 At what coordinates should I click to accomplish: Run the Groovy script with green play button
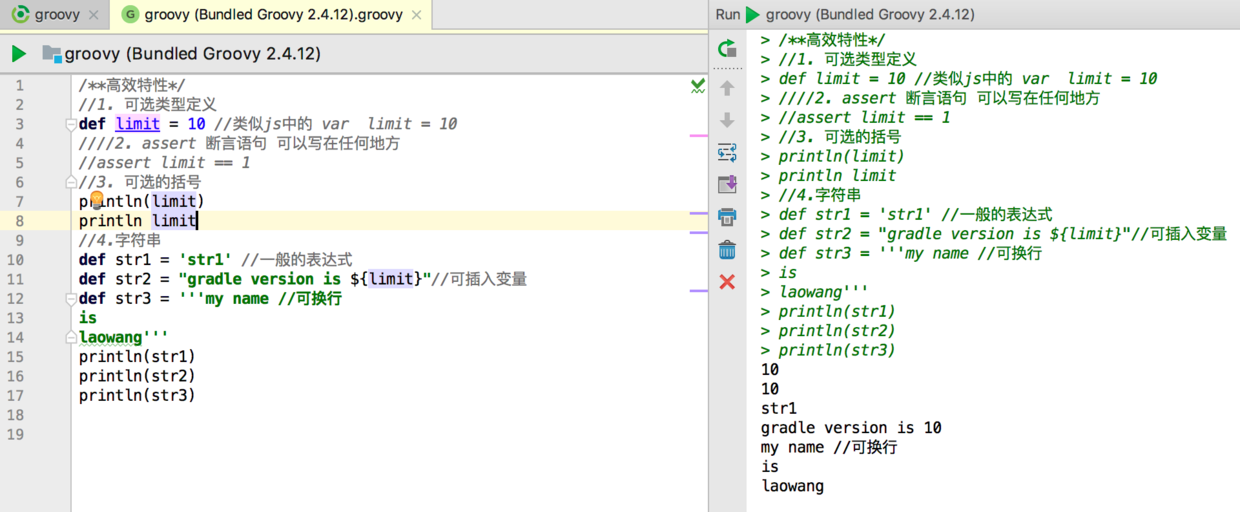click(18, 54)
